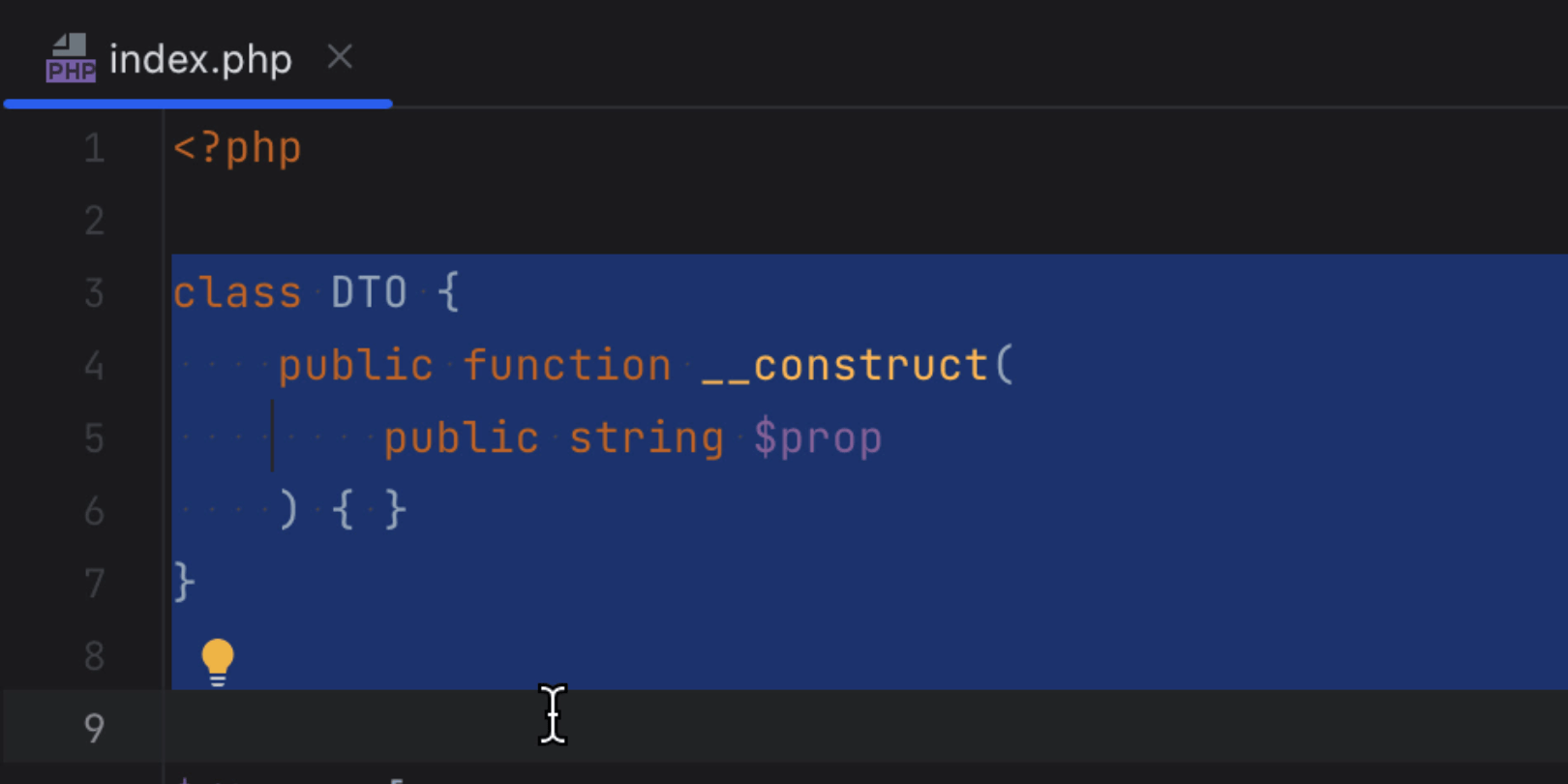Click the class keyword on line 3
The width and height of the screenshot is (1568, 784).
237,293
